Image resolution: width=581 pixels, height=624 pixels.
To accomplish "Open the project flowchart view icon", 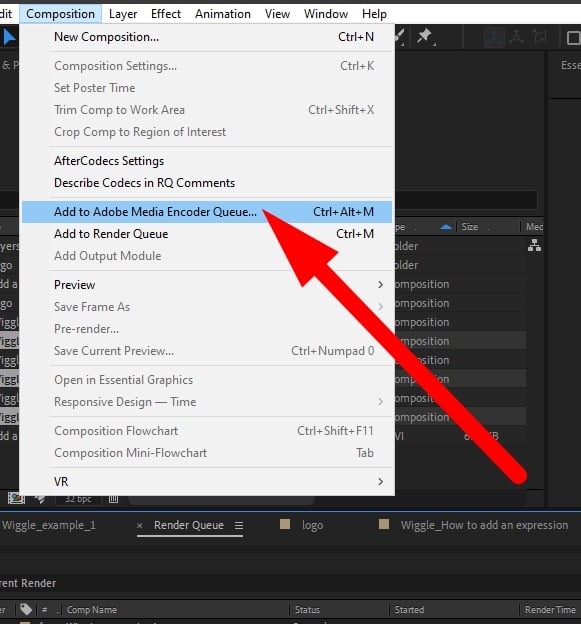I will 534,246.
